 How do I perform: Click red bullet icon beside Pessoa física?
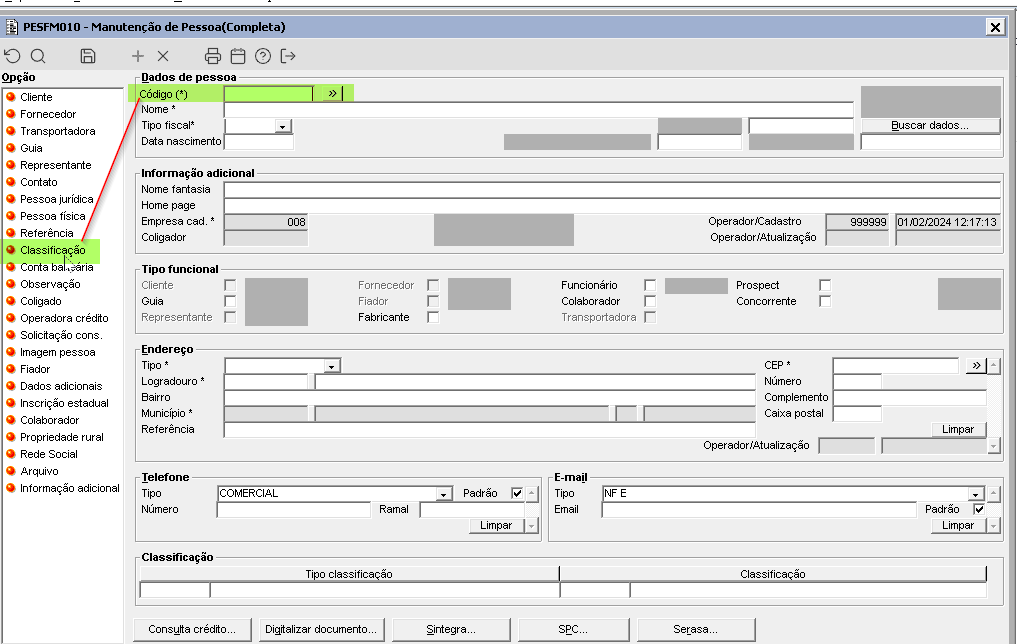click(11, 216)
